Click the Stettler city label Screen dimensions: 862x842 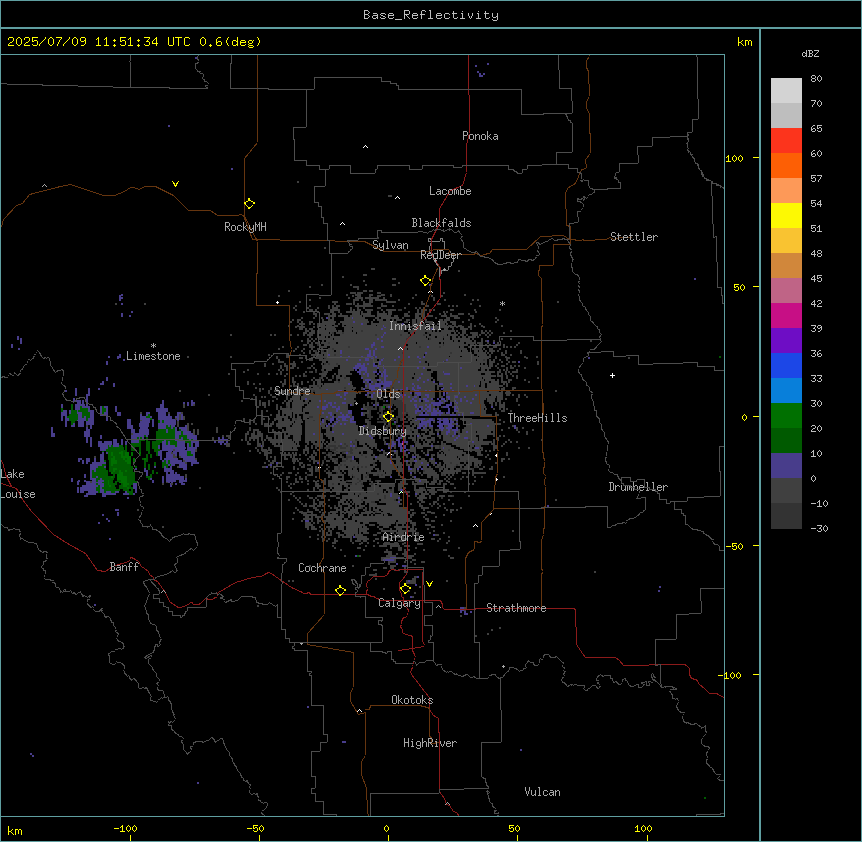634,237
